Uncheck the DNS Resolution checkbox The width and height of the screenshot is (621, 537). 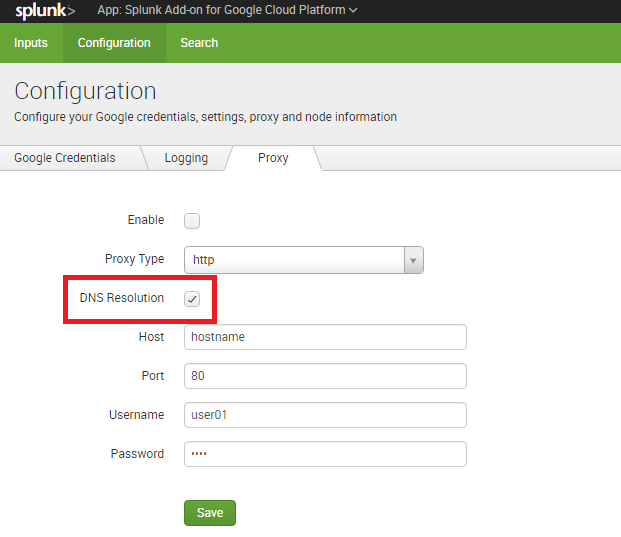tap(192, 299)
